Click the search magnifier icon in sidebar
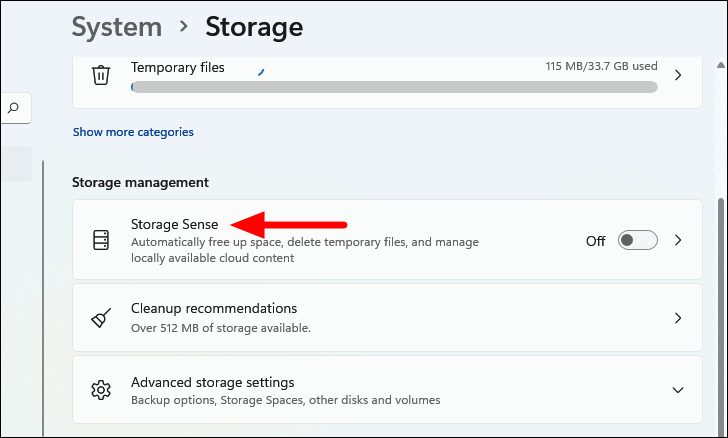728x438 pixels. 14,108
